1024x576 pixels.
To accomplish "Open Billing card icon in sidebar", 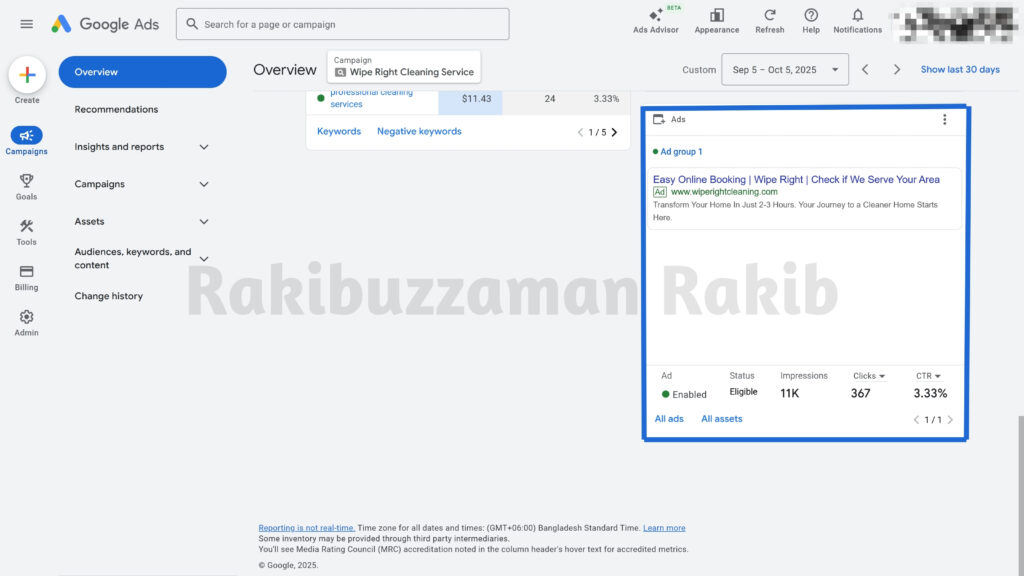I will coord(27,271).
